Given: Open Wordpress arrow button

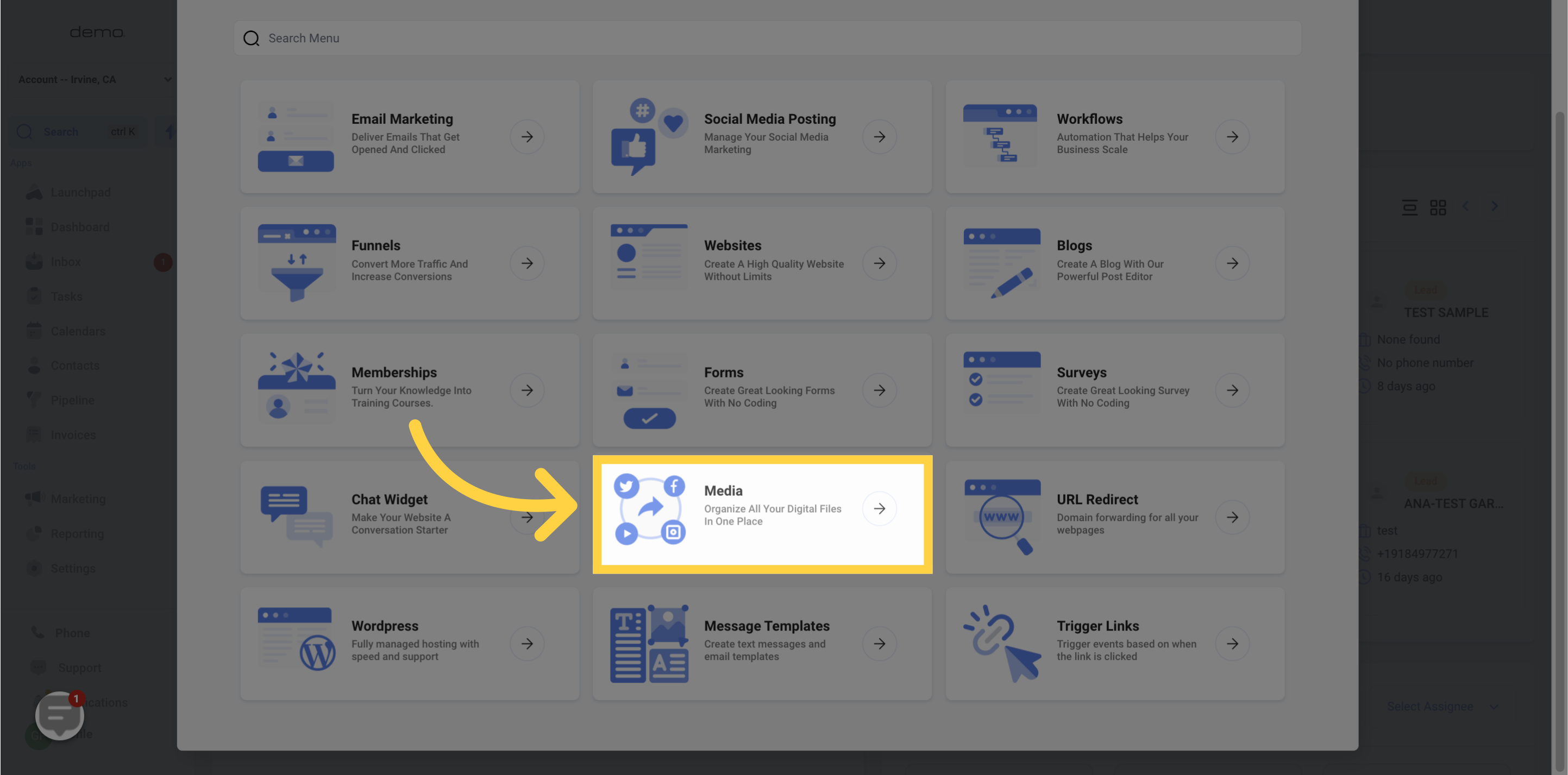Looking at the screenshot, I should click(527, 644).
